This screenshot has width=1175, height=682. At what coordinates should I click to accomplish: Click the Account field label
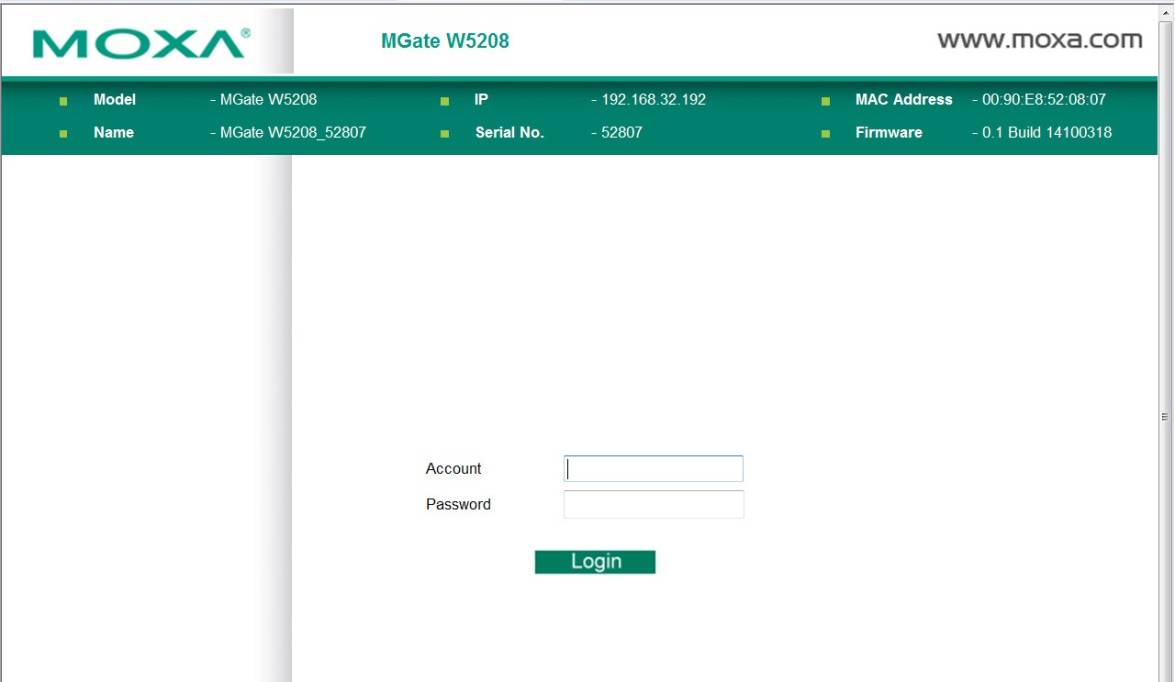point(453,468)
